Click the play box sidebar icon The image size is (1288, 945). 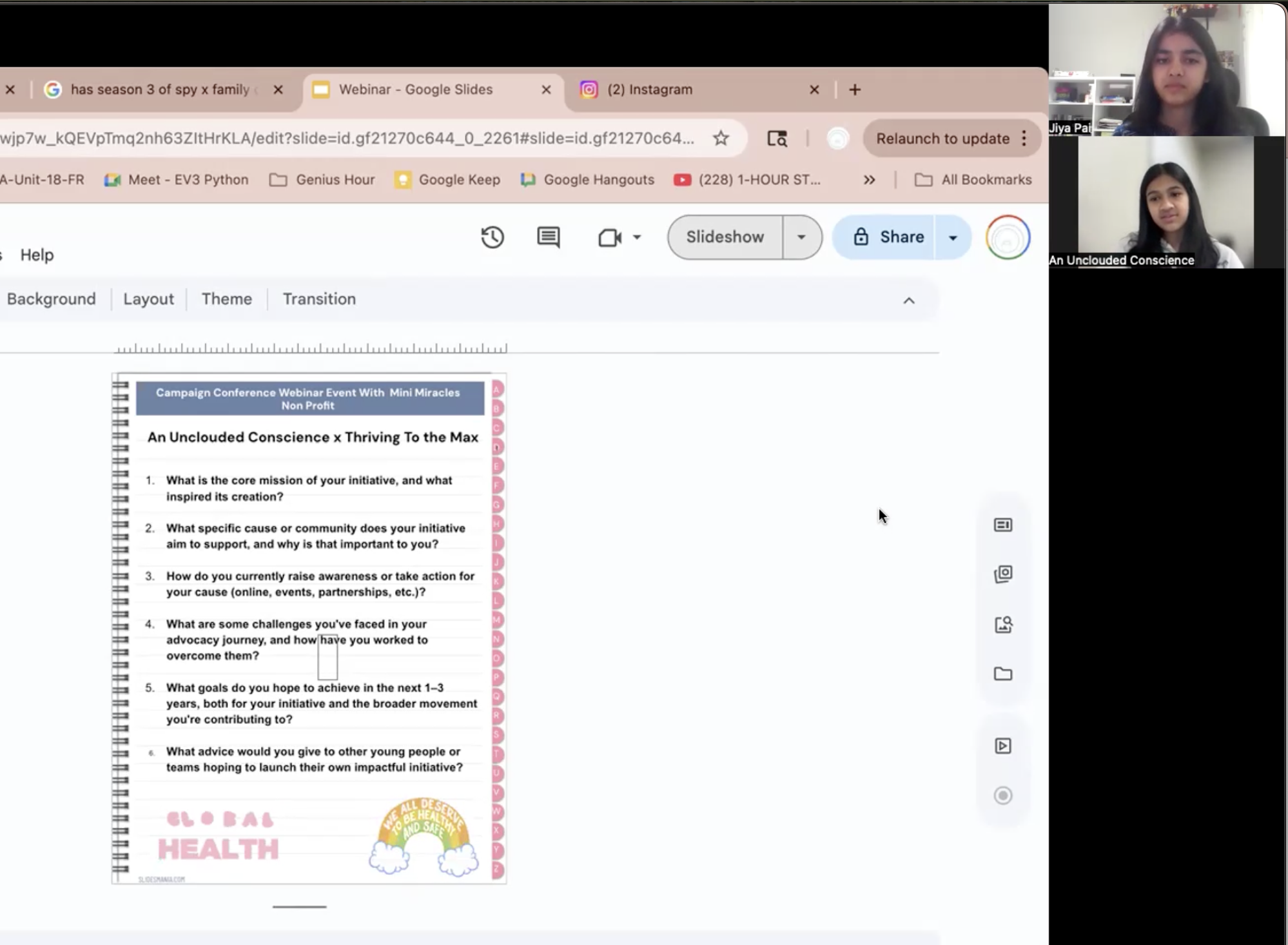pyautogui.click(x=1002, y=746)
